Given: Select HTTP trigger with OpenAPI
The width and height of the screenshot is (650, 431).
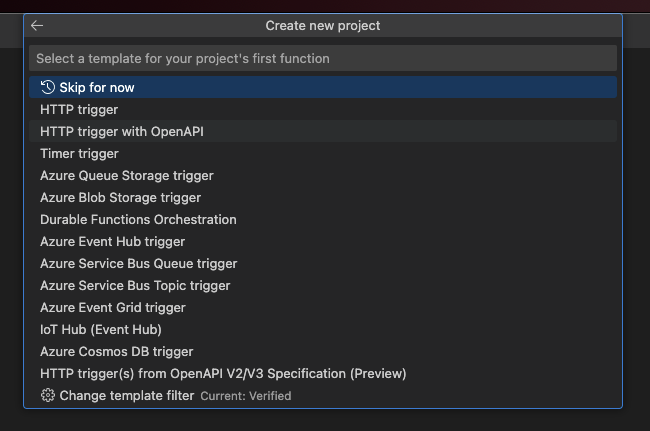Looking at the screenshot, I should pyautogui.click(x=122, y=132).
